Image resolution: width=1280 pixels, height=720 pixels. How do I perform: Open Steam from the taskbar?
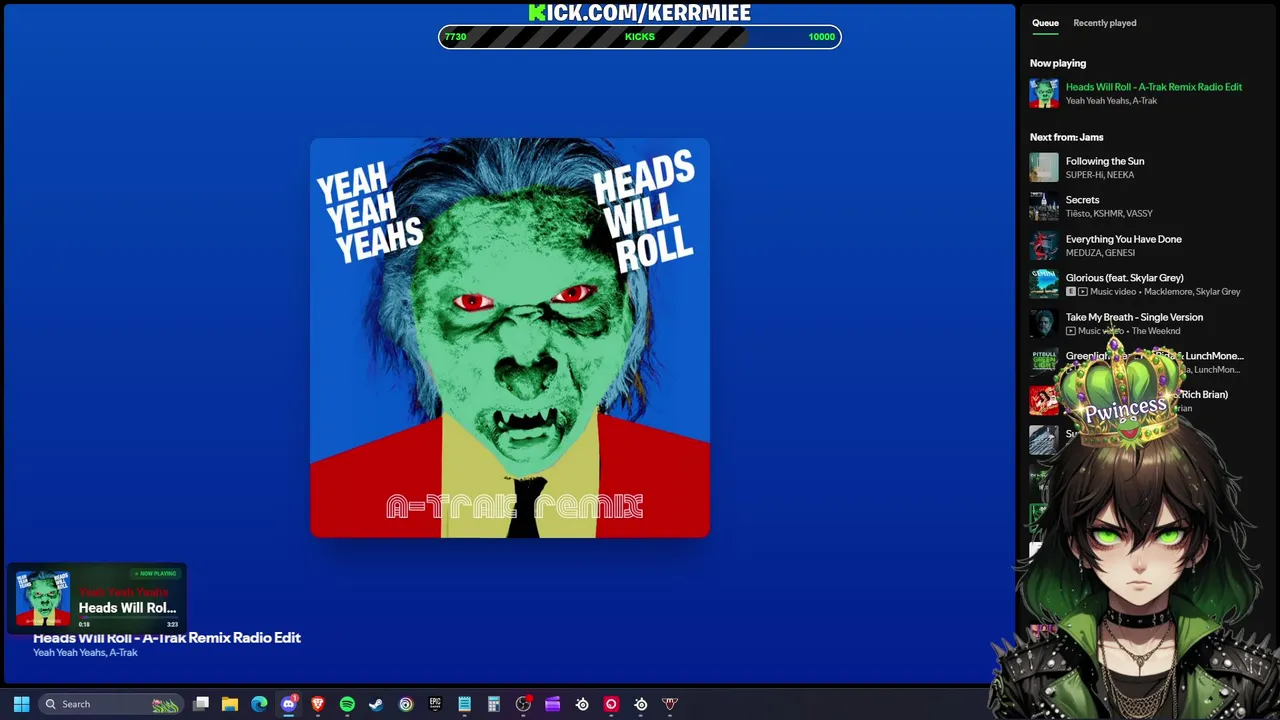(x=376, y=704)
